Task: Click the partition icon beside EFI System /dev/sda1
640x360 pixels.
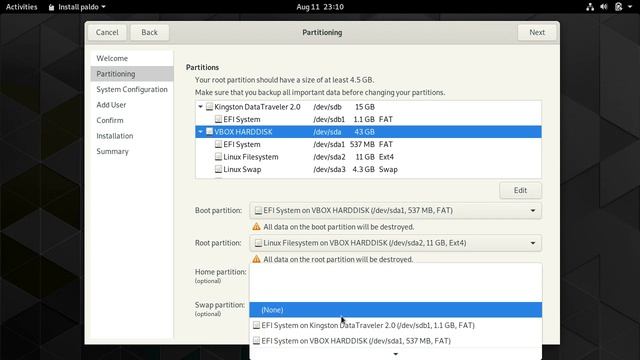Action: 218,144
